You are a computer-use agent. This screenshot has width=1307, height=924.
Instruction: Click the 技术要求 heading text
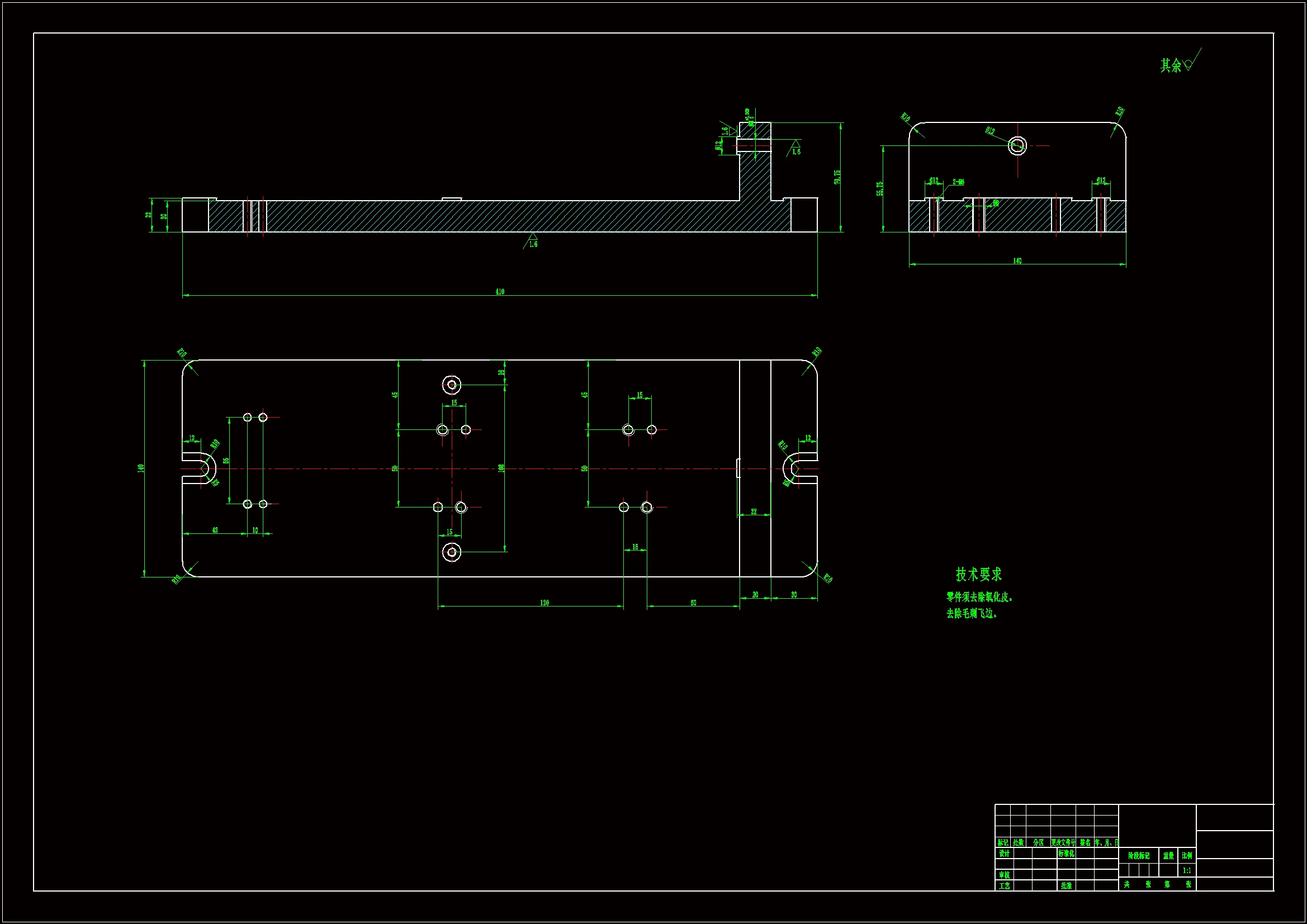(x=978, y=575)
